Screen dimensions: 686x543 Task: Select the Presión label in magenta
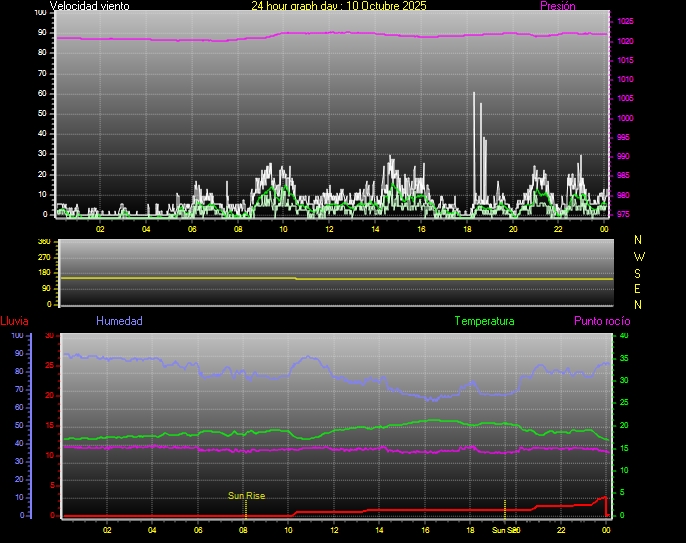click(557, 6)
